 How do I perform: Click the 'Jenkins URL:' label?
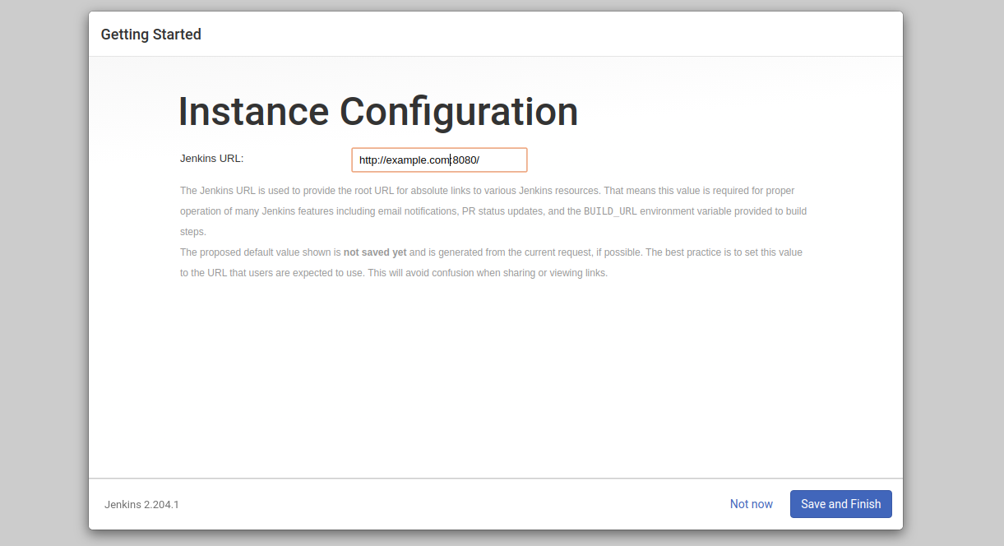(212, 159)
